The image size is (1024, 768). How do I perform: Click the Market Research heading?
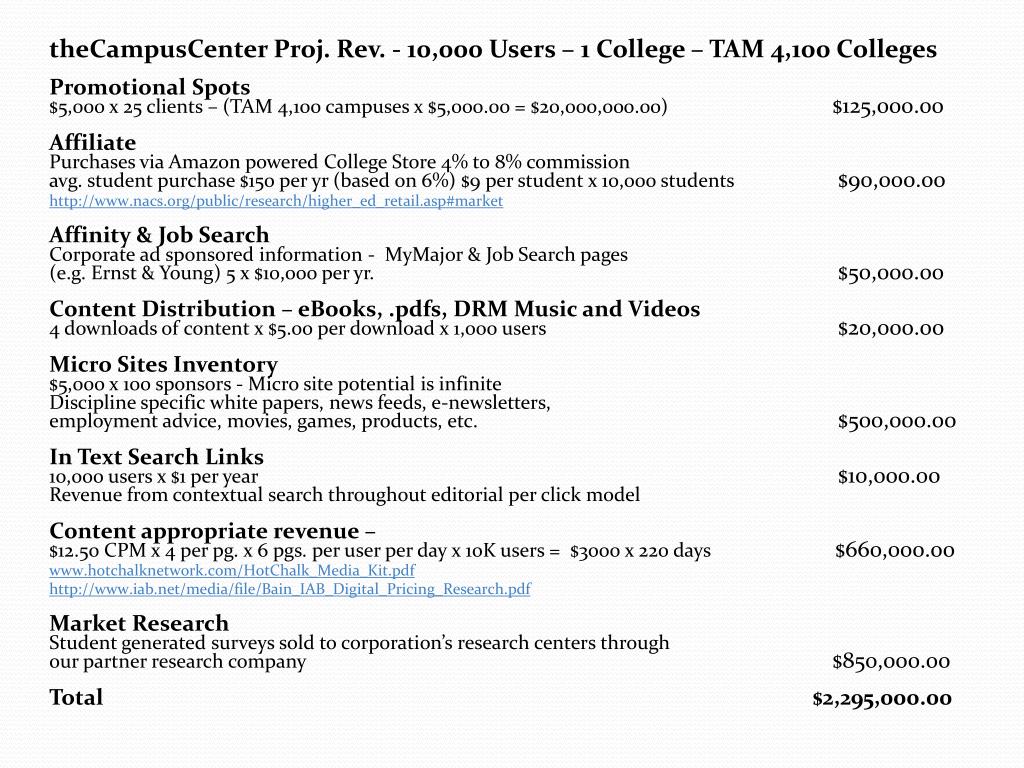tap(139, 623)
